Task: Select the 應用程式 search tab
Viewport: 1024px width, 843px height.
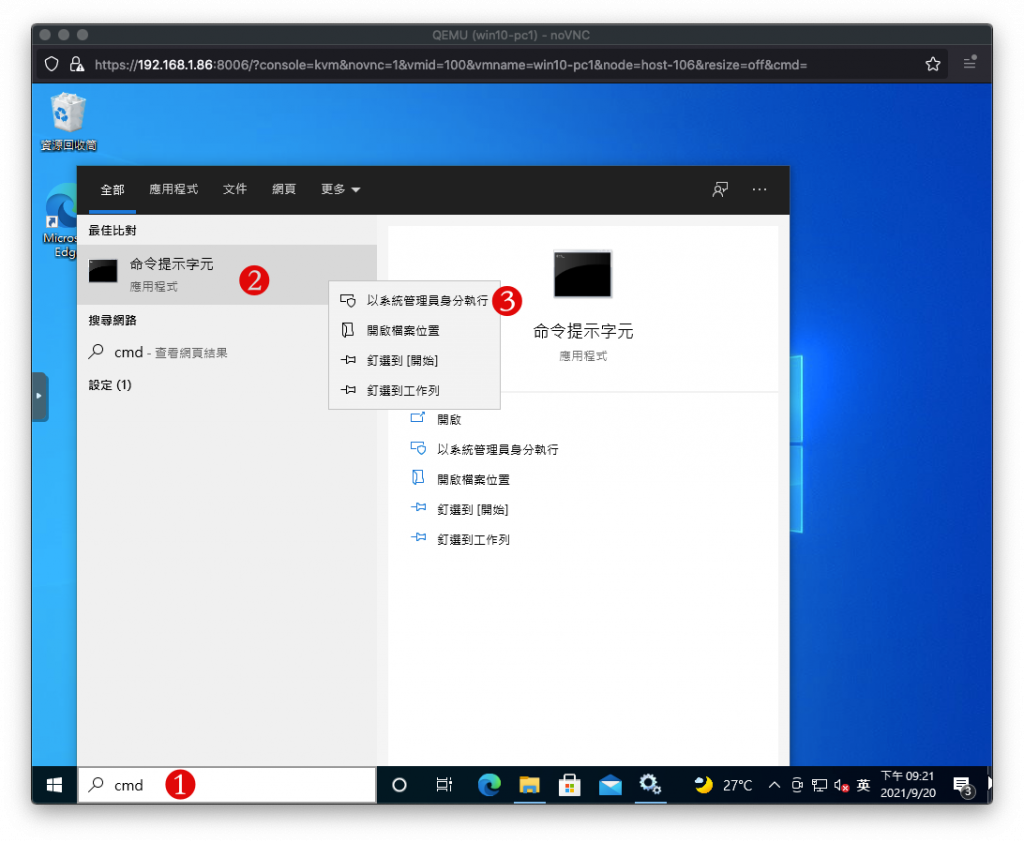Action: (x=173, y=189)
